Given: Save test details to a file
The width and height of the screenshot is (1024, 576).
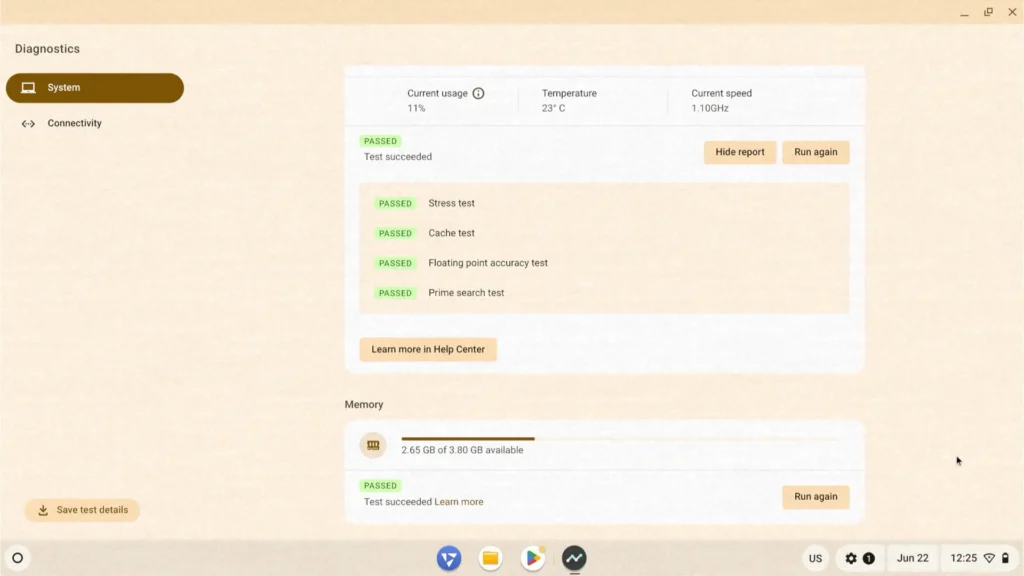Looking at the screenshot, I should coord(82,510).
